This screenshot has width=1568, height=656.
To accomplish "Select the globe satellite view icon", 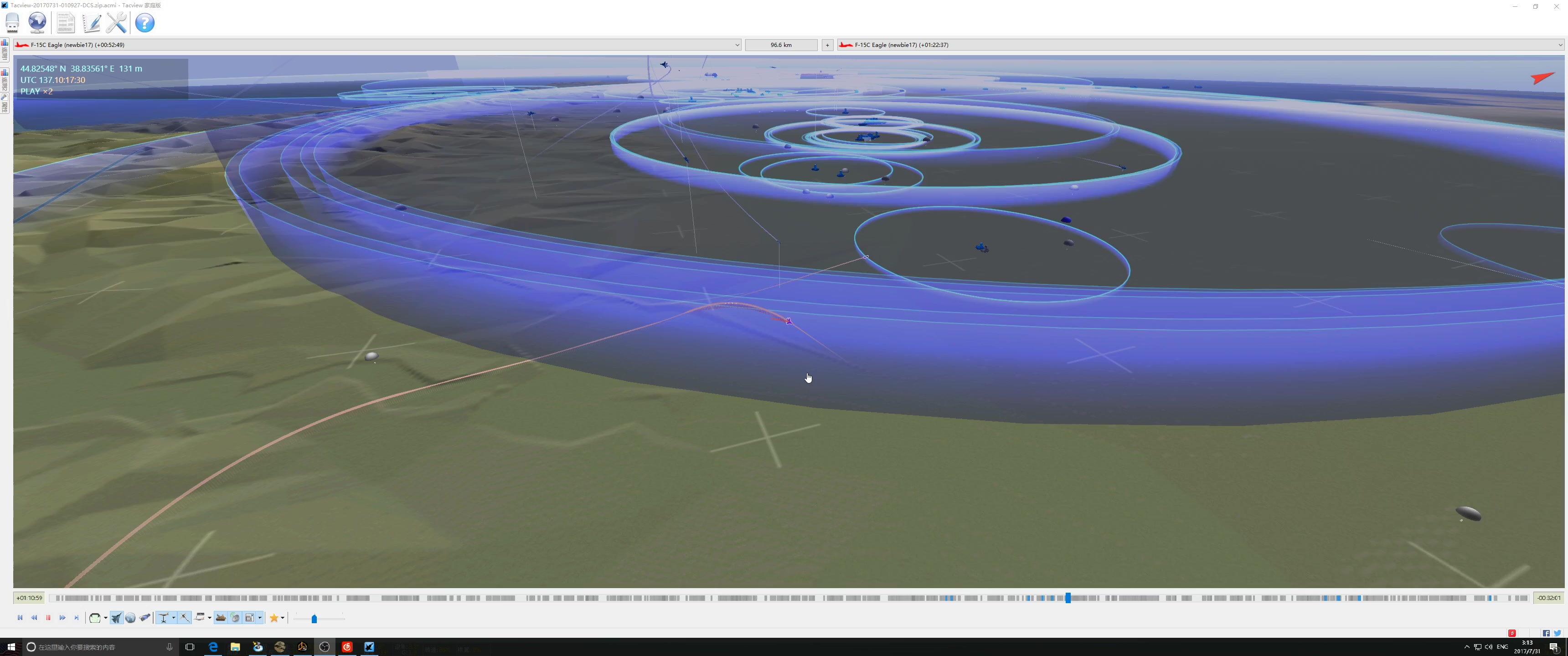I will (x=130, y=618).
